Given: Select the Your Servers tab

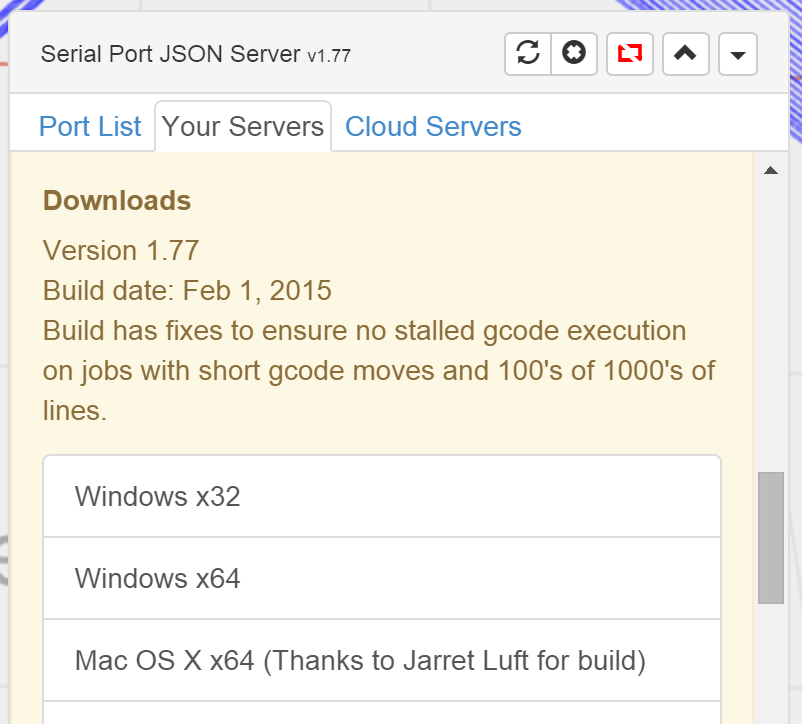Looking at the screenshot, I should (243, 127).
